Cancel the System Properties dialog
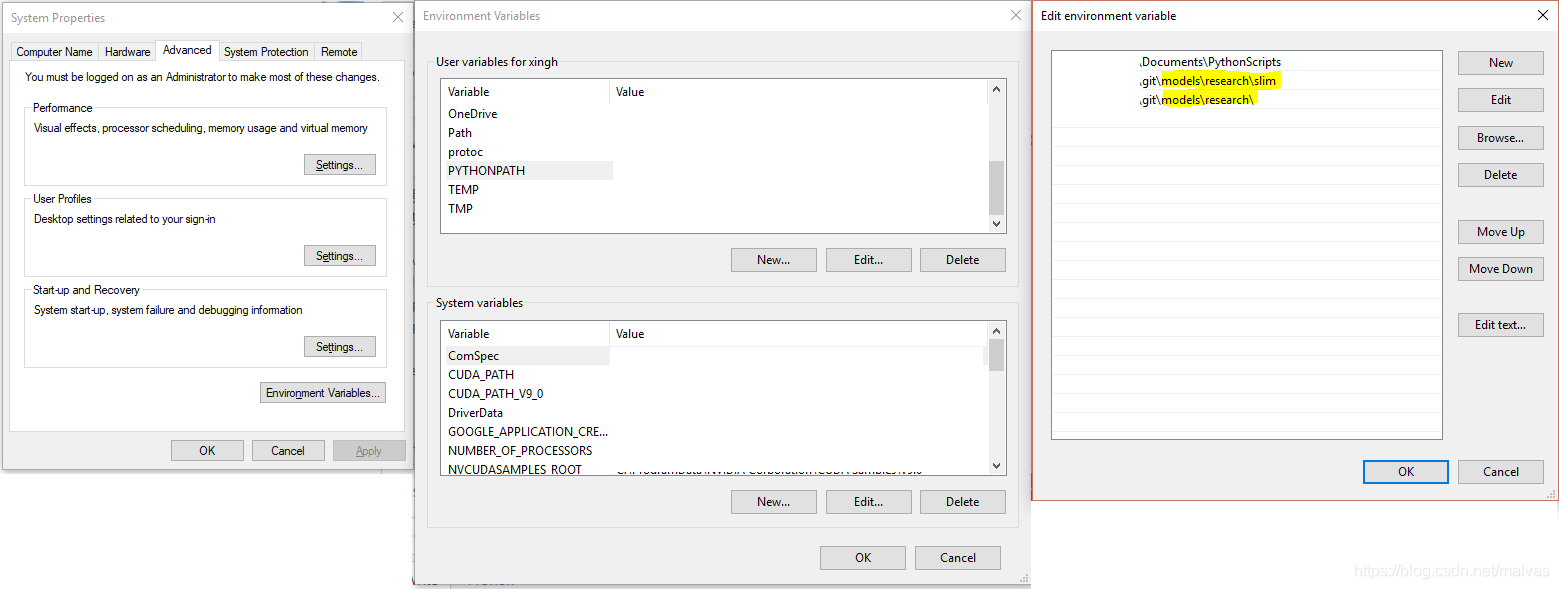This screenshot has width=1559, height=589. coord(288,450)
